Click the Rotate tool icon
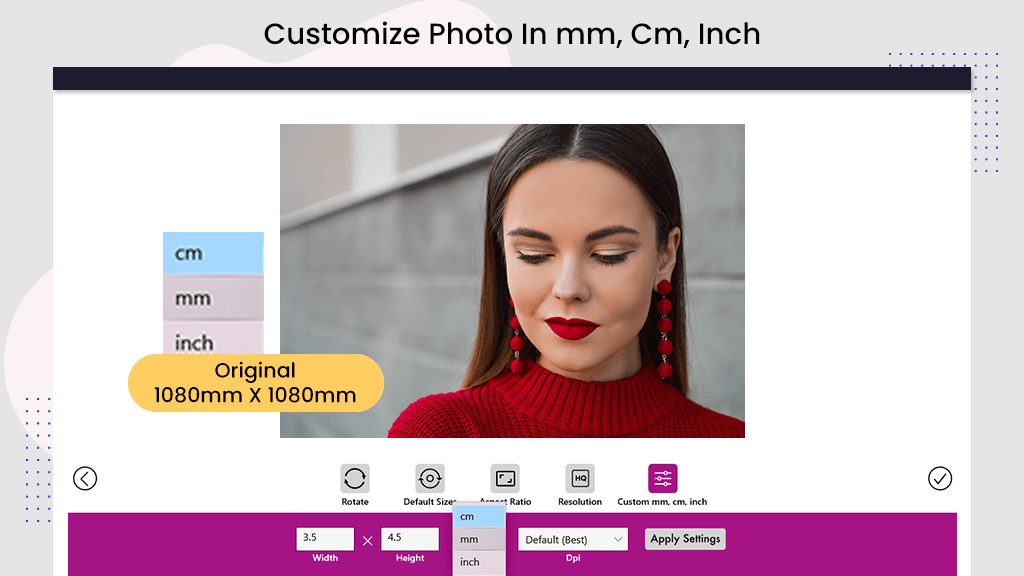The width and height of the screenshot is (1024, 576). (355, 478)
